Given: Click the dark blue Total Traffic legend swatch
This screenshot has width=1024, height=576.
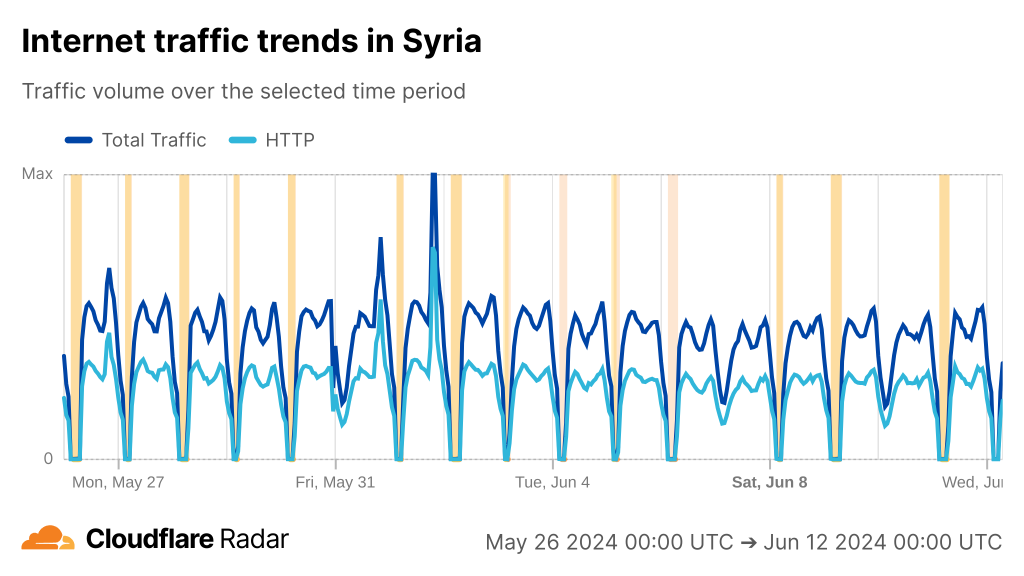Looking at the screenshot, I should pos(79,140).
